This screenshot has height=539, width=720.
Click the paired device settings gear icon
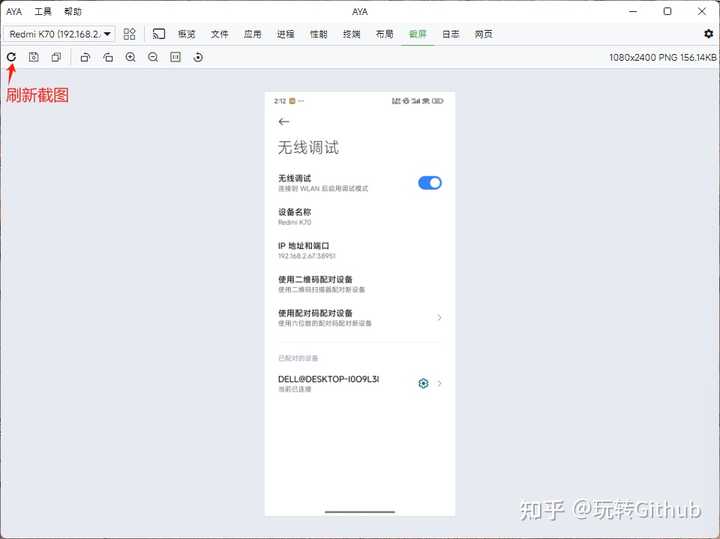click(x=423, y=384)
